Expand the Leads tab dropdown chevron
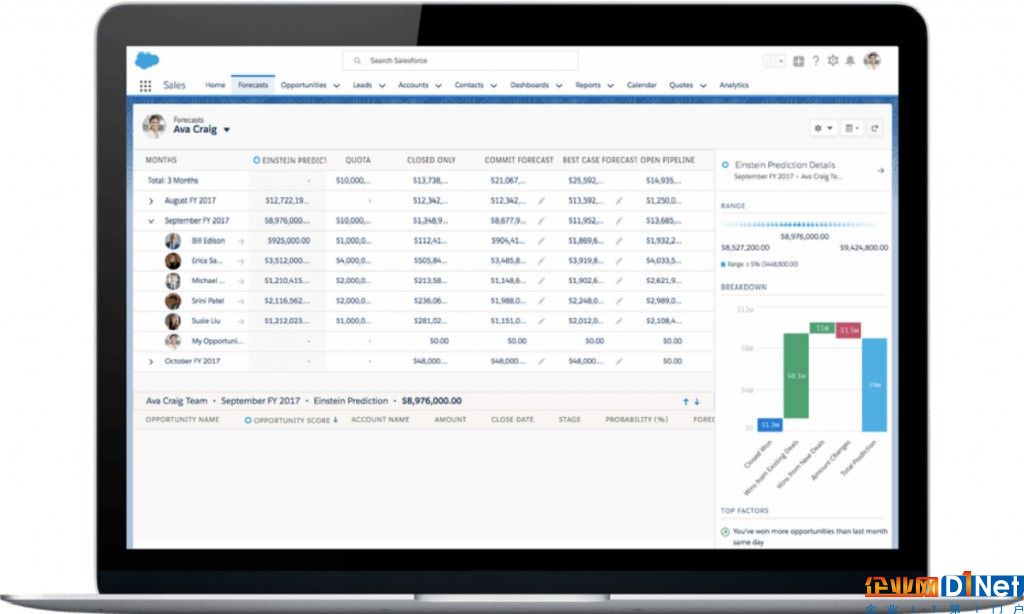Screen dimensions: 1024x614 (x=382, y=86)
